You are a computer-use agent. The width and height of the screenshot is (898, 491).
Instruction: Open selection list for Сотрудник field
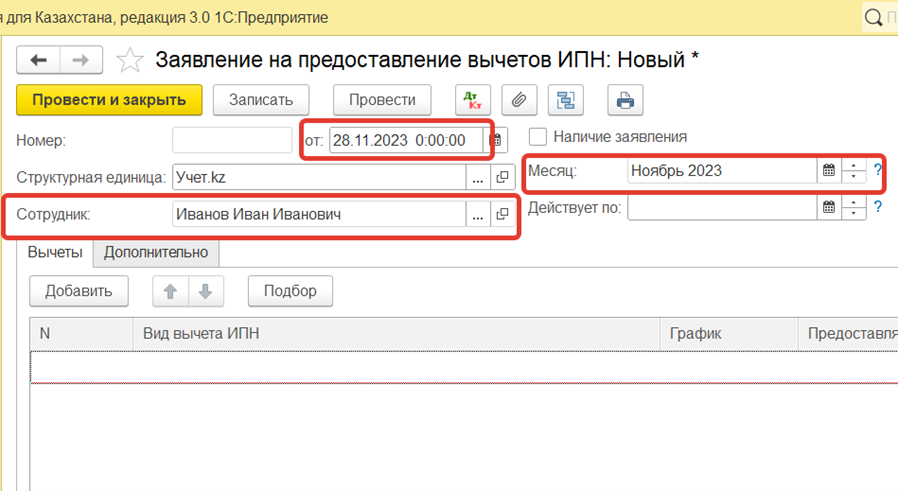point(477,214)
